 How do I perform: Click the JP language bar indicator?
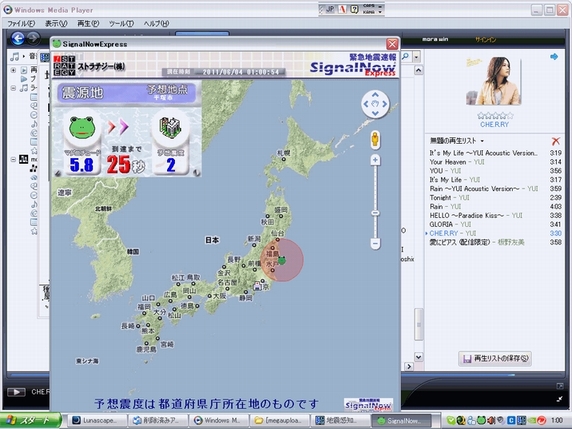(x=329, y=9)
